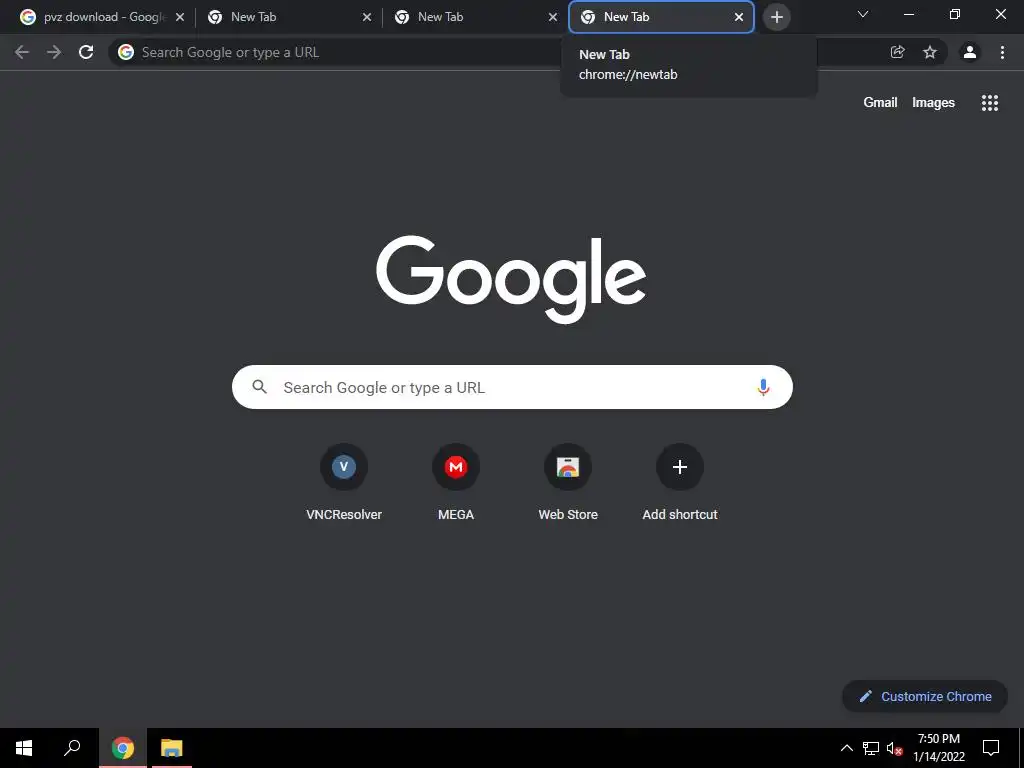Expand the tab search dropdown arrow
Screen dimensions: 1024x768
pyautogui.click(x=863, y=14)
